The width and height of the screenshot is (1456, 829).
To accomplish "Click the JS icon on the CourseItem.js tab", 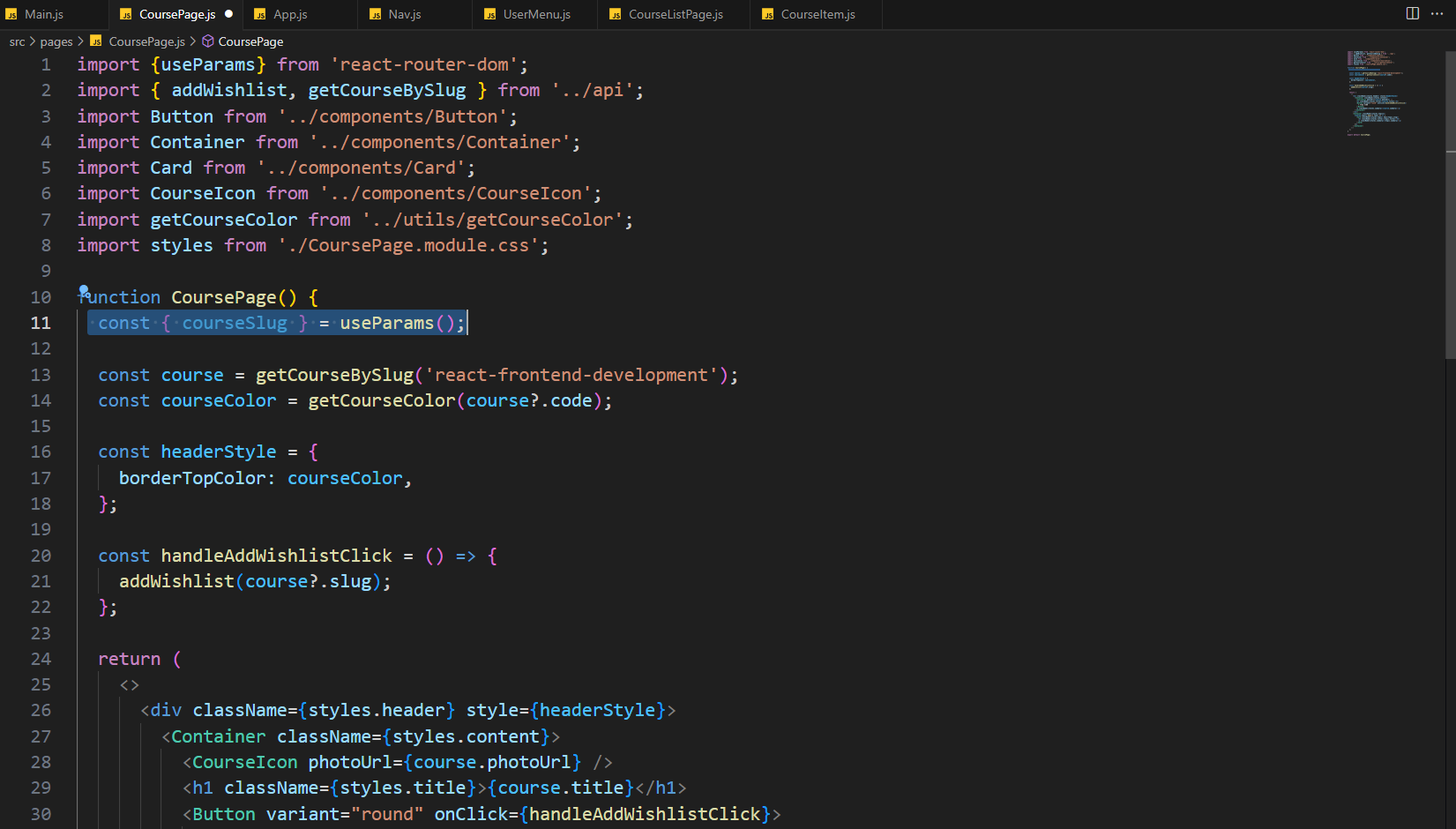I will tap(768, 14).
